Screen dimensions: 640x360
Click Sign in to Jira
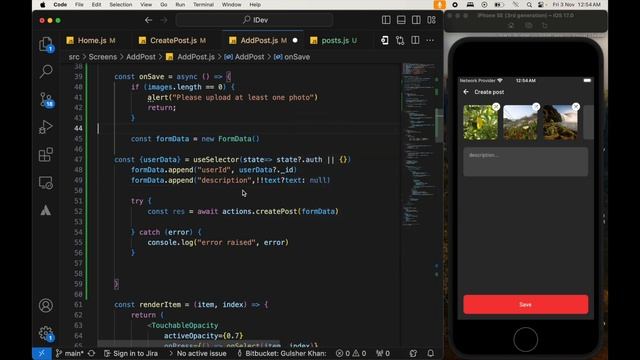coord(131,353)
